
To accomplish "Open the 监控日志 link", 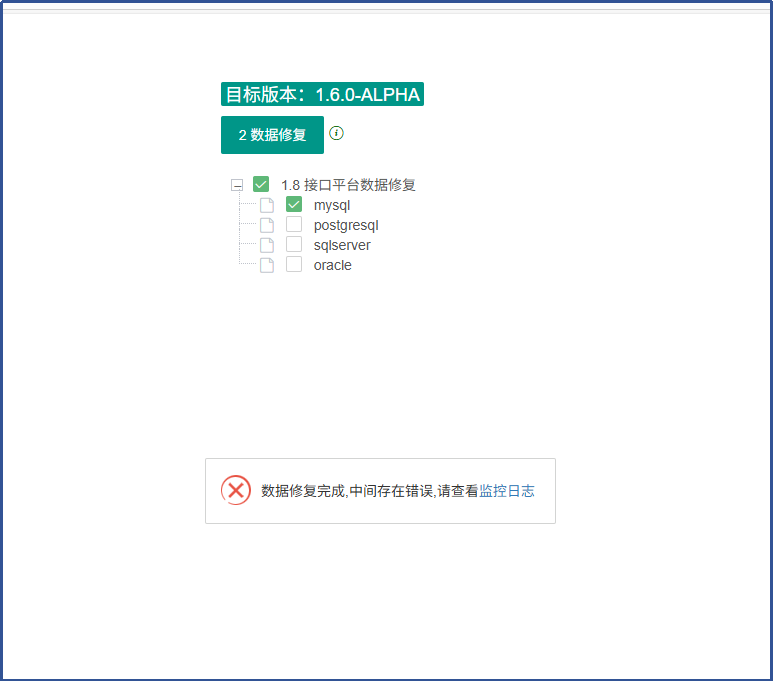I will (507, 491).
